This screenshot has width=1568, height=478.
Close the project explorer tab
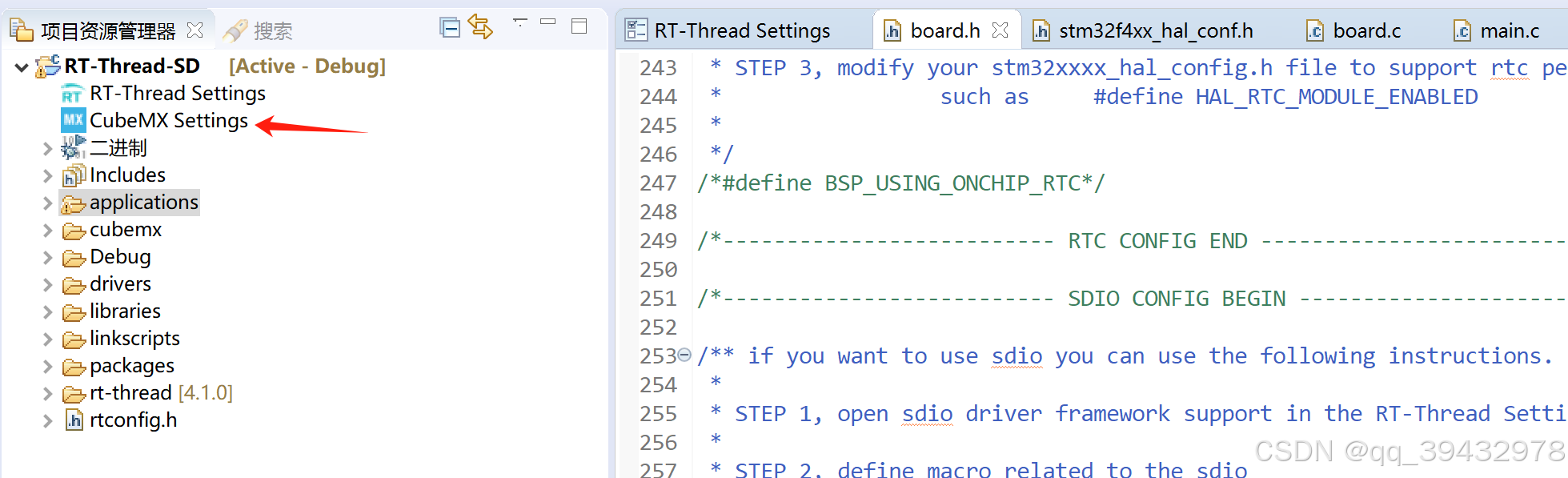[194, 30]
